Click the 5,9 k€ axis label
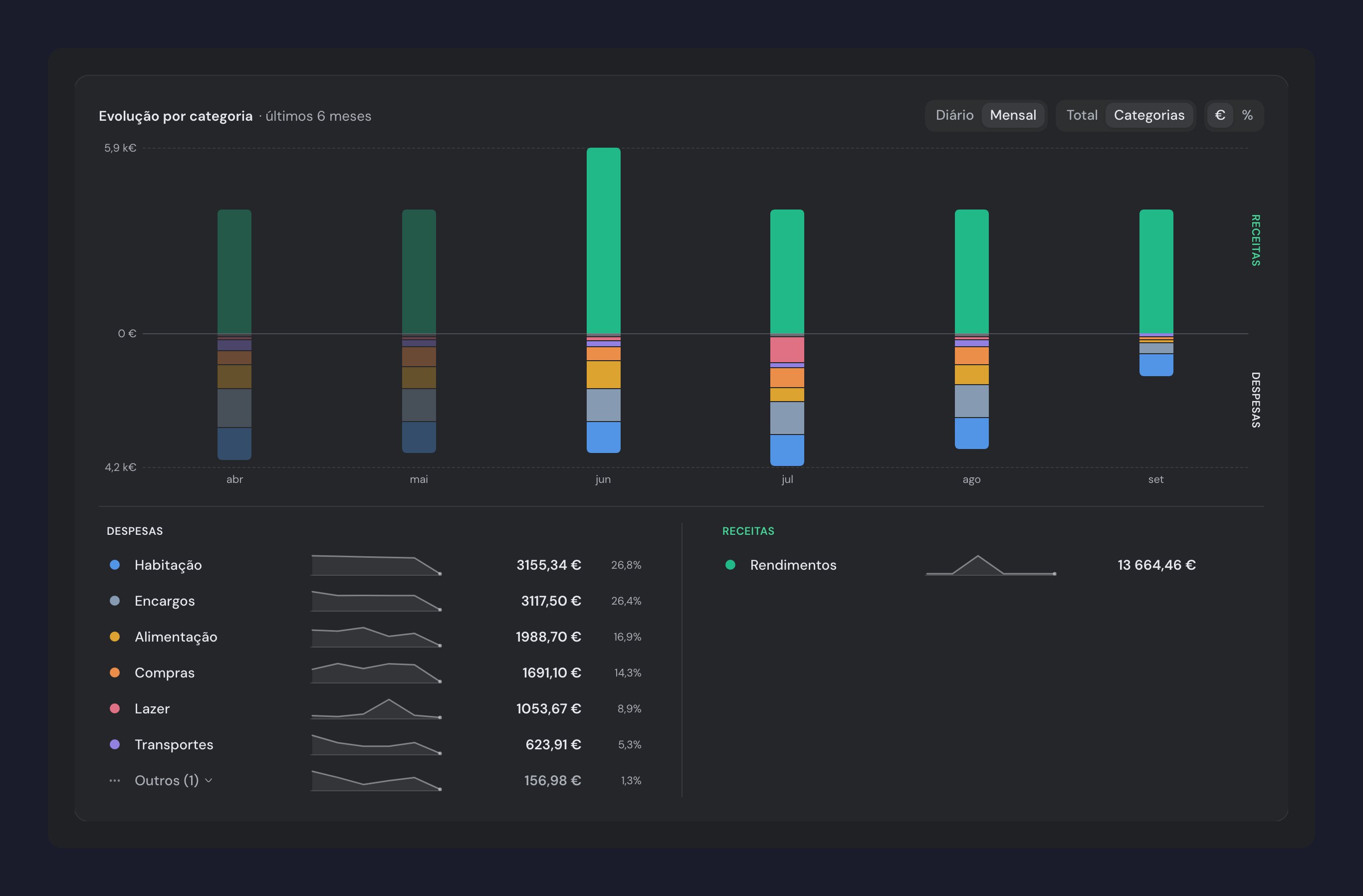Viewport: 1363px width, 896px height. click(120, 148)
